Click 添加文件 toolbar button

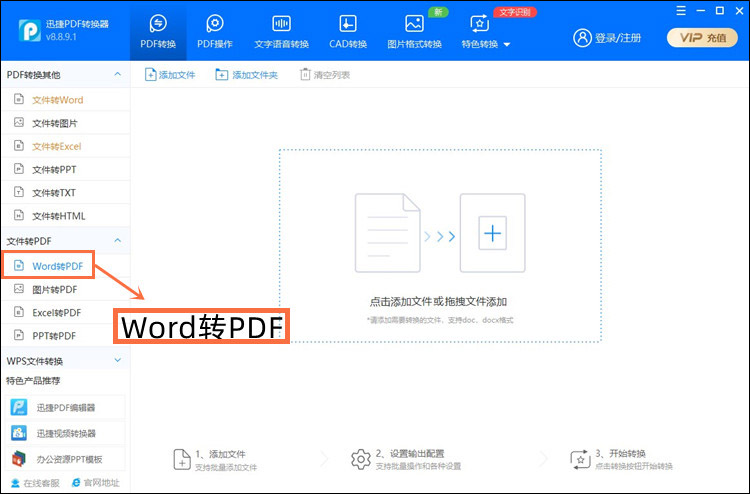pyautogui.click(x=170, y=75)
